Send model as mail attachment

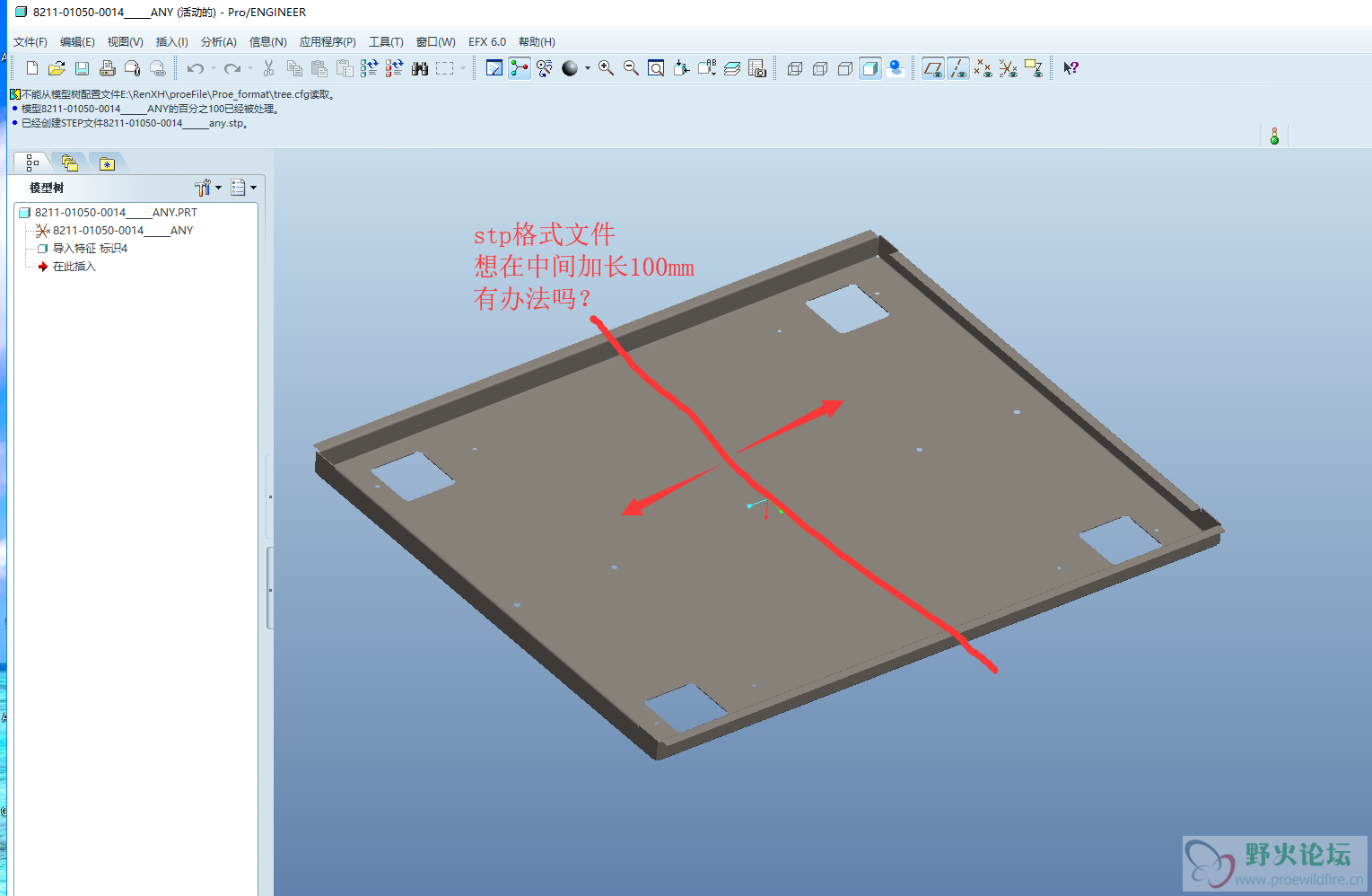pos(132,68)
